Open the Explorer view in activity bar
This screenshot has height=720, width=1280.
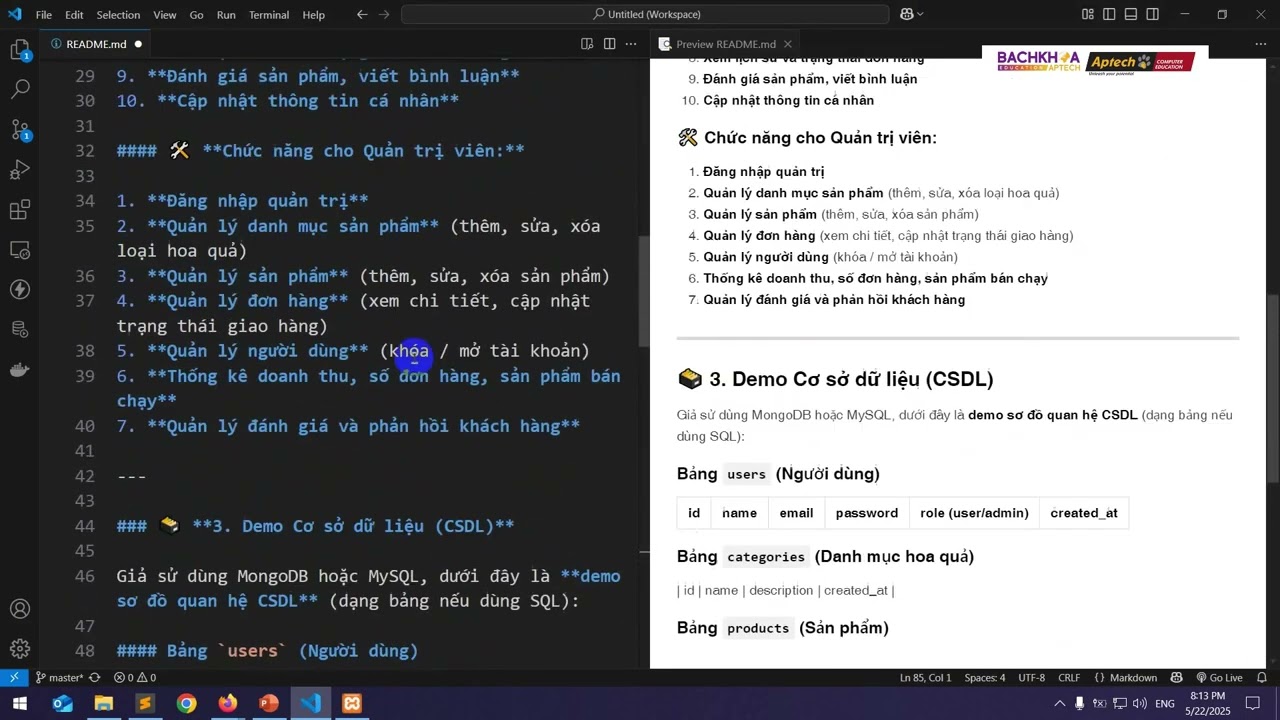click(20, 50)
